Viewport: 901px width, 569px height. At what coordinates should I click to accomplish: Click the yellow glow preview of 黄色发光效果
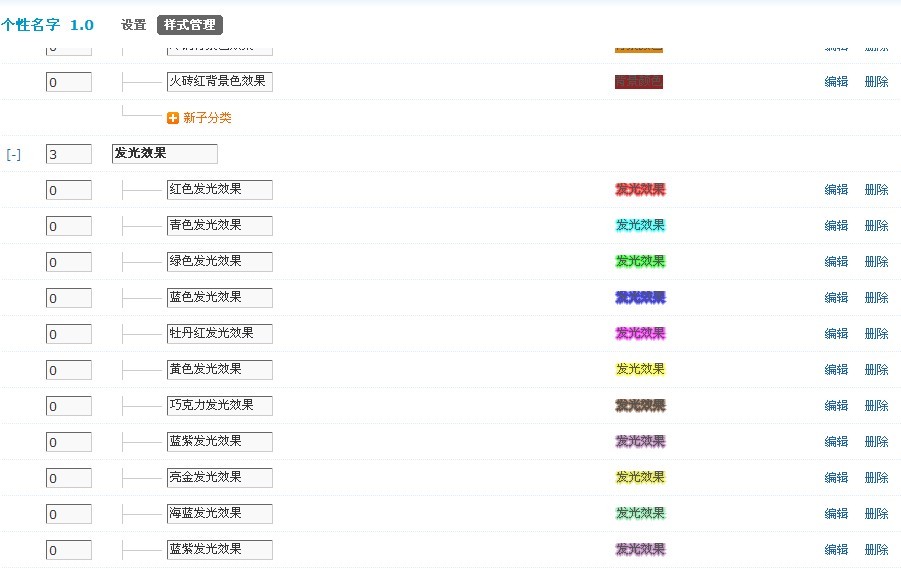click(640, 369)
